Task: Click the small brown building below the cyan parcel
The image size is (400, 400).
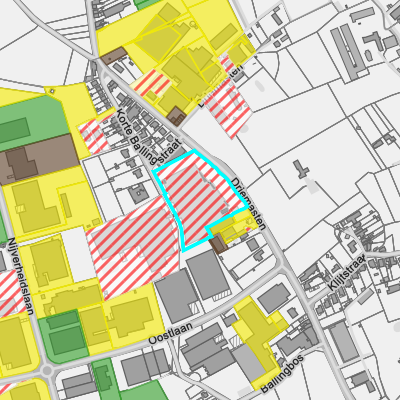Action: tap(218, 244)
